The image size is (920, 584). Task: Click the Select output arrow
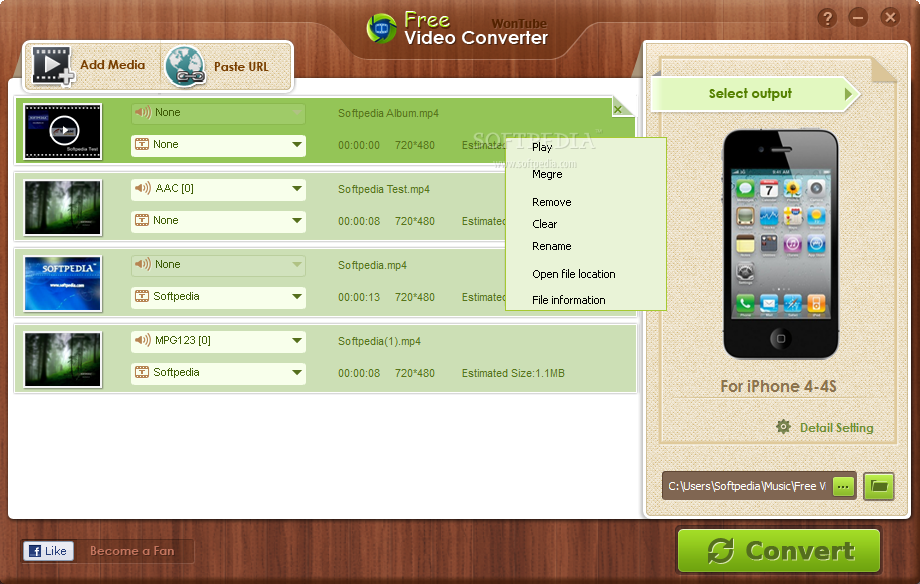click(848, 94)
